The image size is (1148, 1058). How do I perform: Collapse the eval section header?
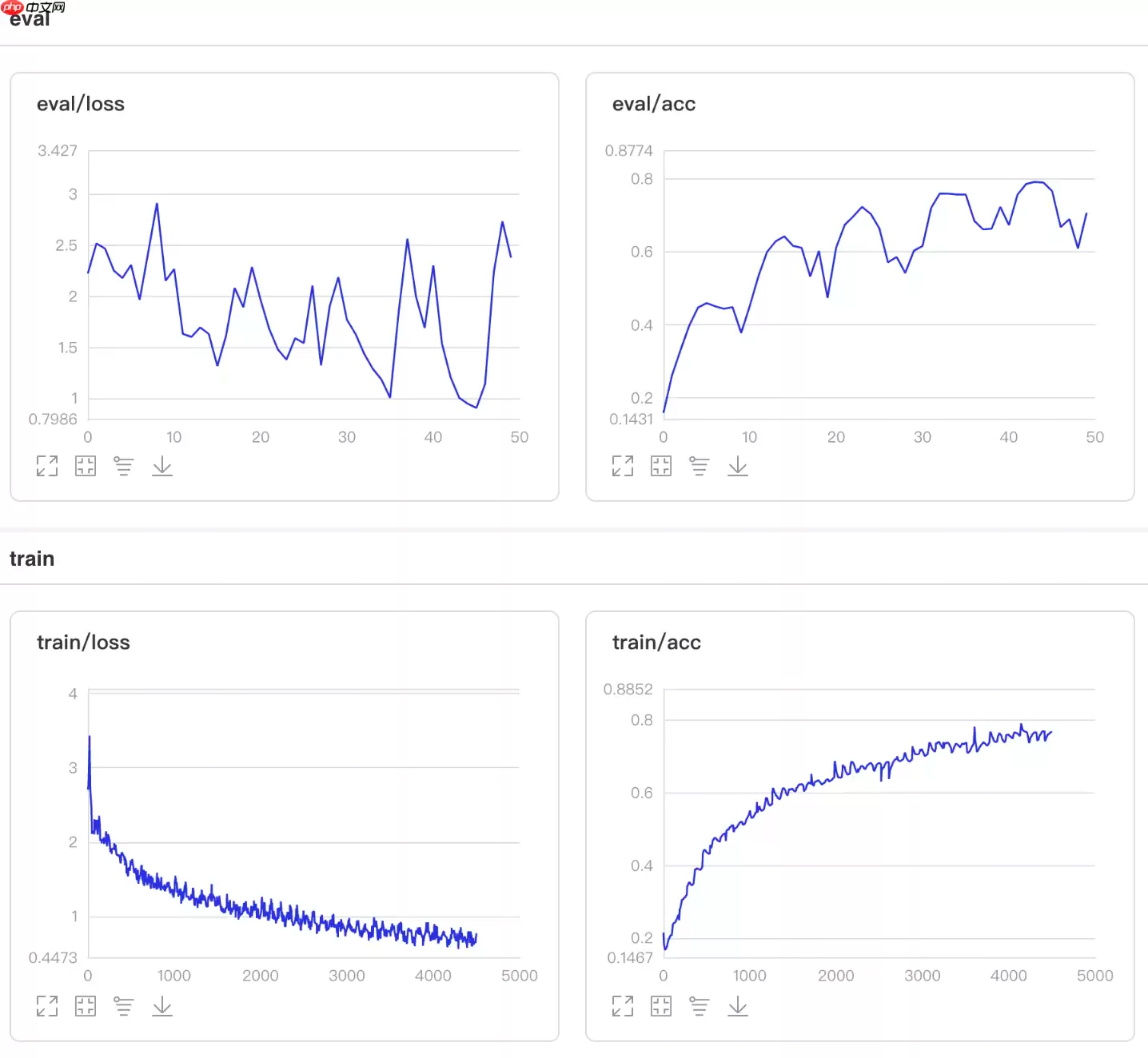point(30,19)
